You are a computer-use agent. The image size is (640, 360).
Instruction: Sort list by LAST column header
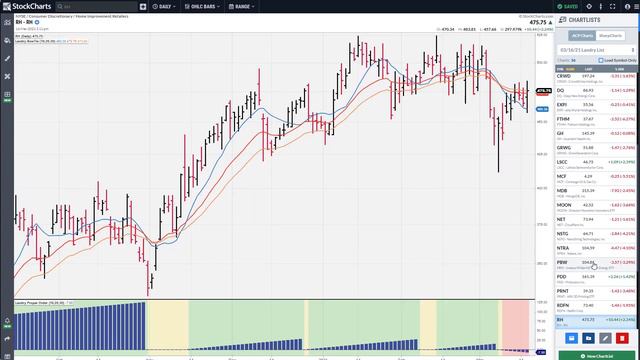point(588,69)
